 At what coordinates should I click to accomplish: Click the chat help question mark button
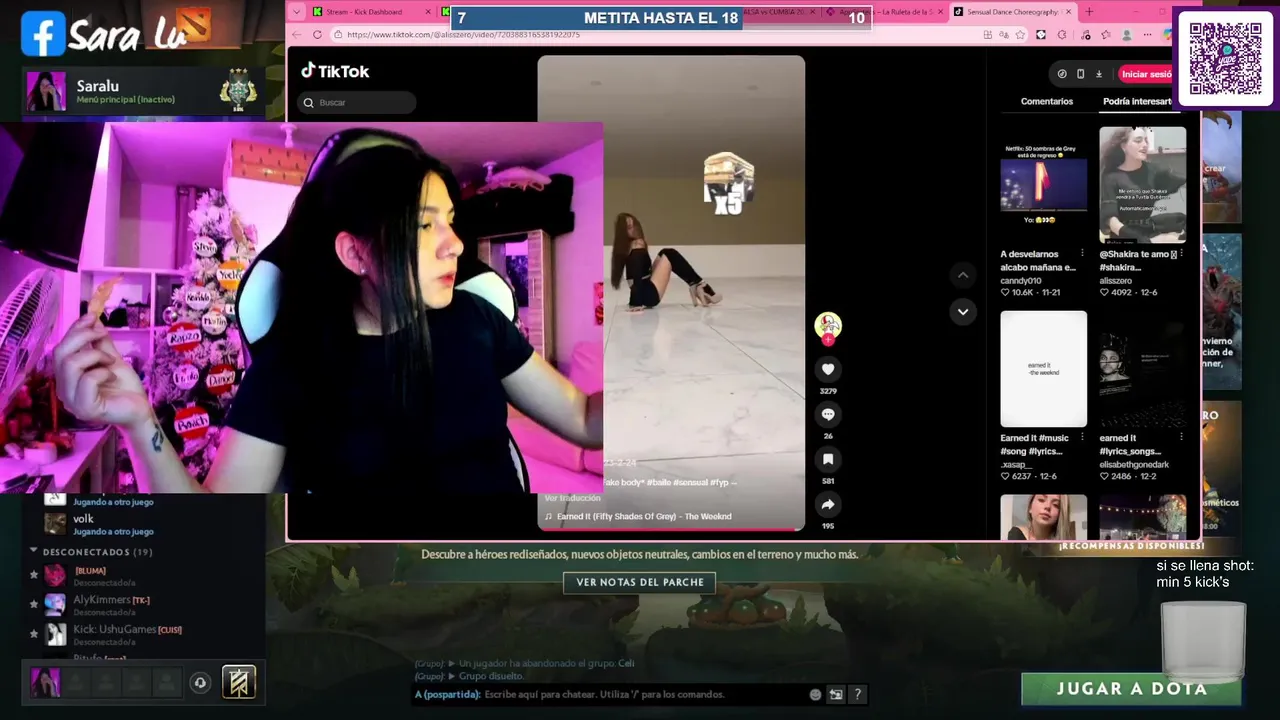857,694
